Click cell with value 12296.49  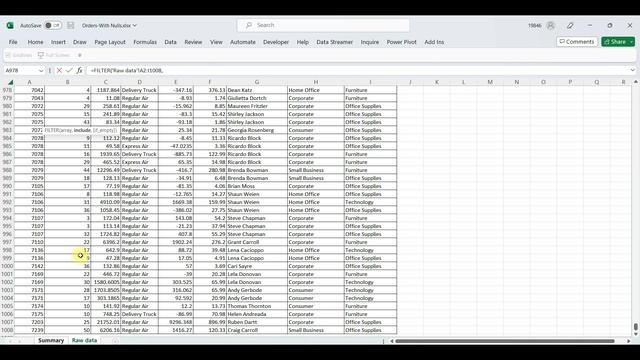point(105,170)
